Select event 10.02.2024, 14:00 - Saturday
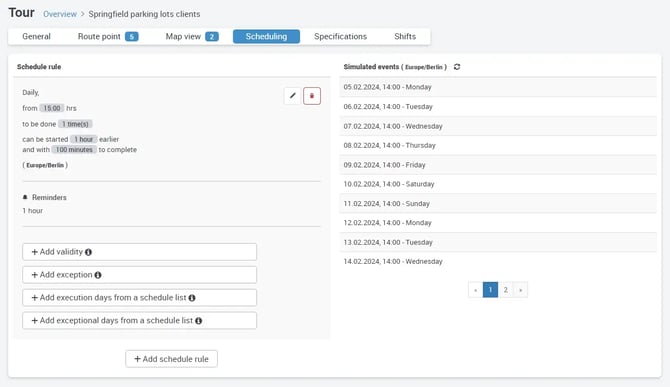 (498, 184)
